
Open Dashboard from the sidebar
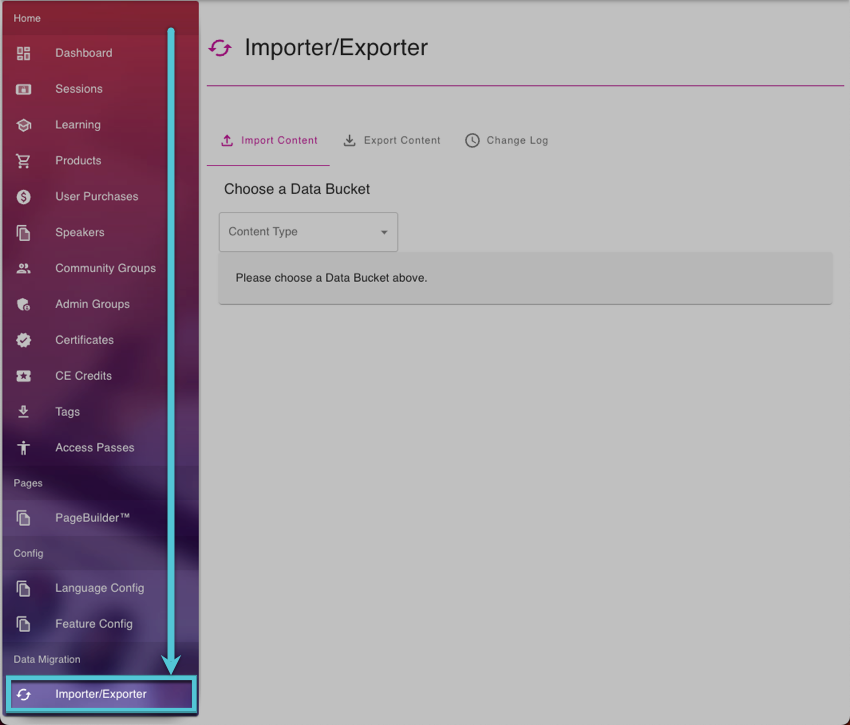pos(101,53)
